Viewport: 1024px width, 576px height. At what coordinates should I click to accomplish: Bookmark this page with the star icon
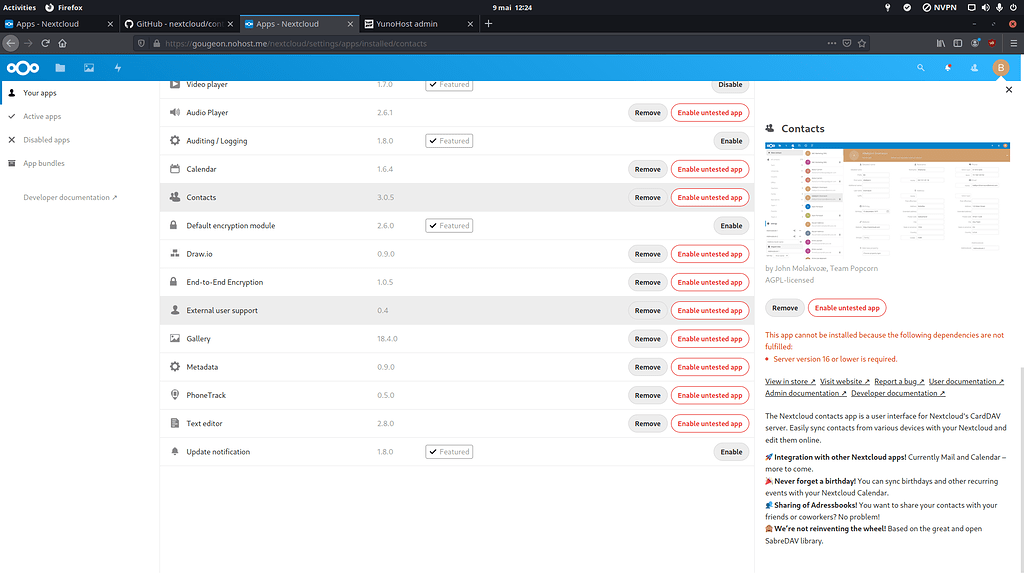pyautogui.click(x=861, y=43)
